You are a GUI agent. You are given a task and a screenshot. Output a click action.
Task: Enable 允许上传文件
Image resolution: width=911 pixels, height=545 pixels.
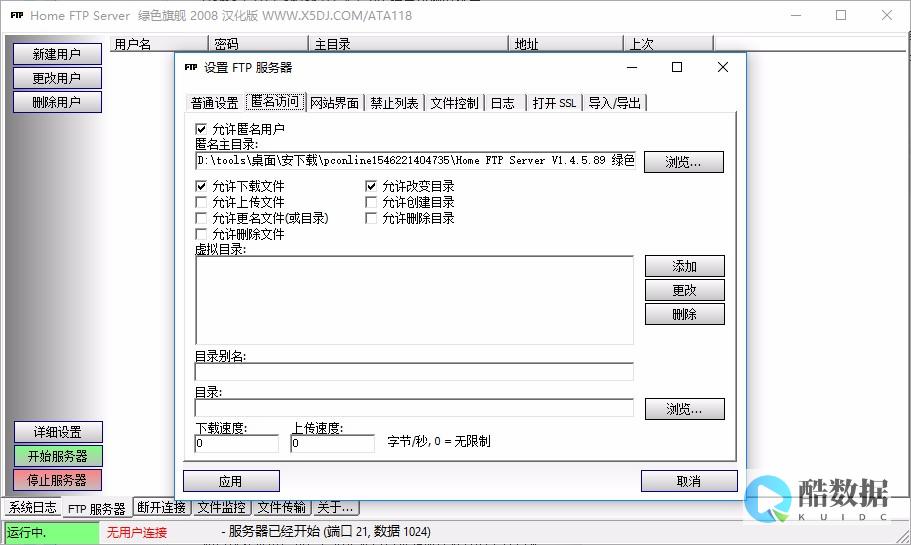pyautogui.click(x=201, y=202)
